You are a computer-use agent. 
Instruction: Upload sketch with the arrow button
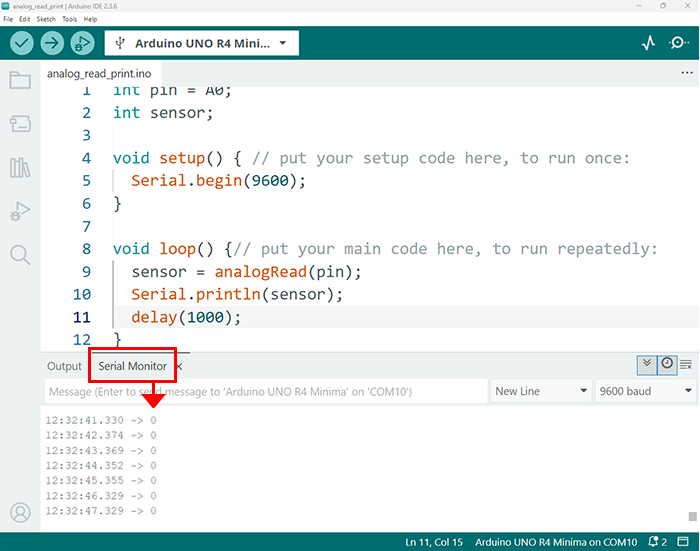point(52,43)
